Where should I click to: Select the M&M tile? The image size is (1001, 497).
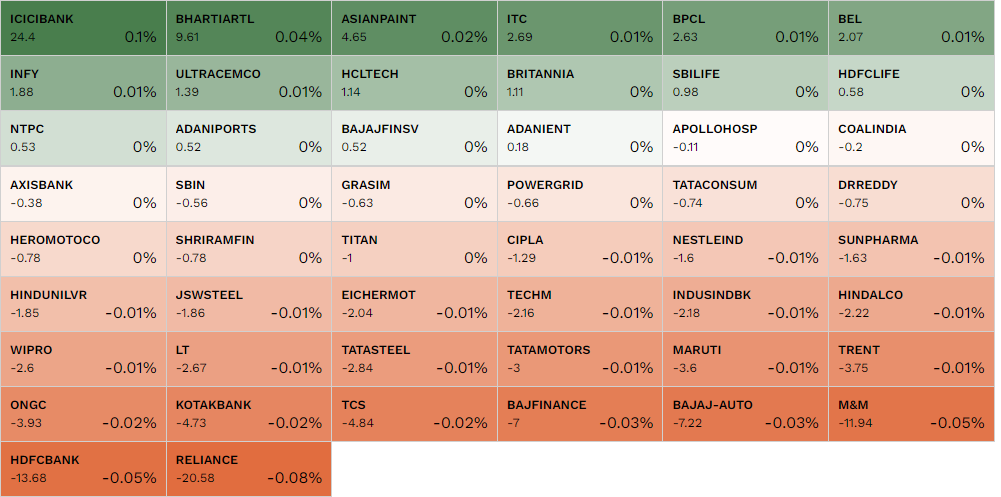pos(911,414)
